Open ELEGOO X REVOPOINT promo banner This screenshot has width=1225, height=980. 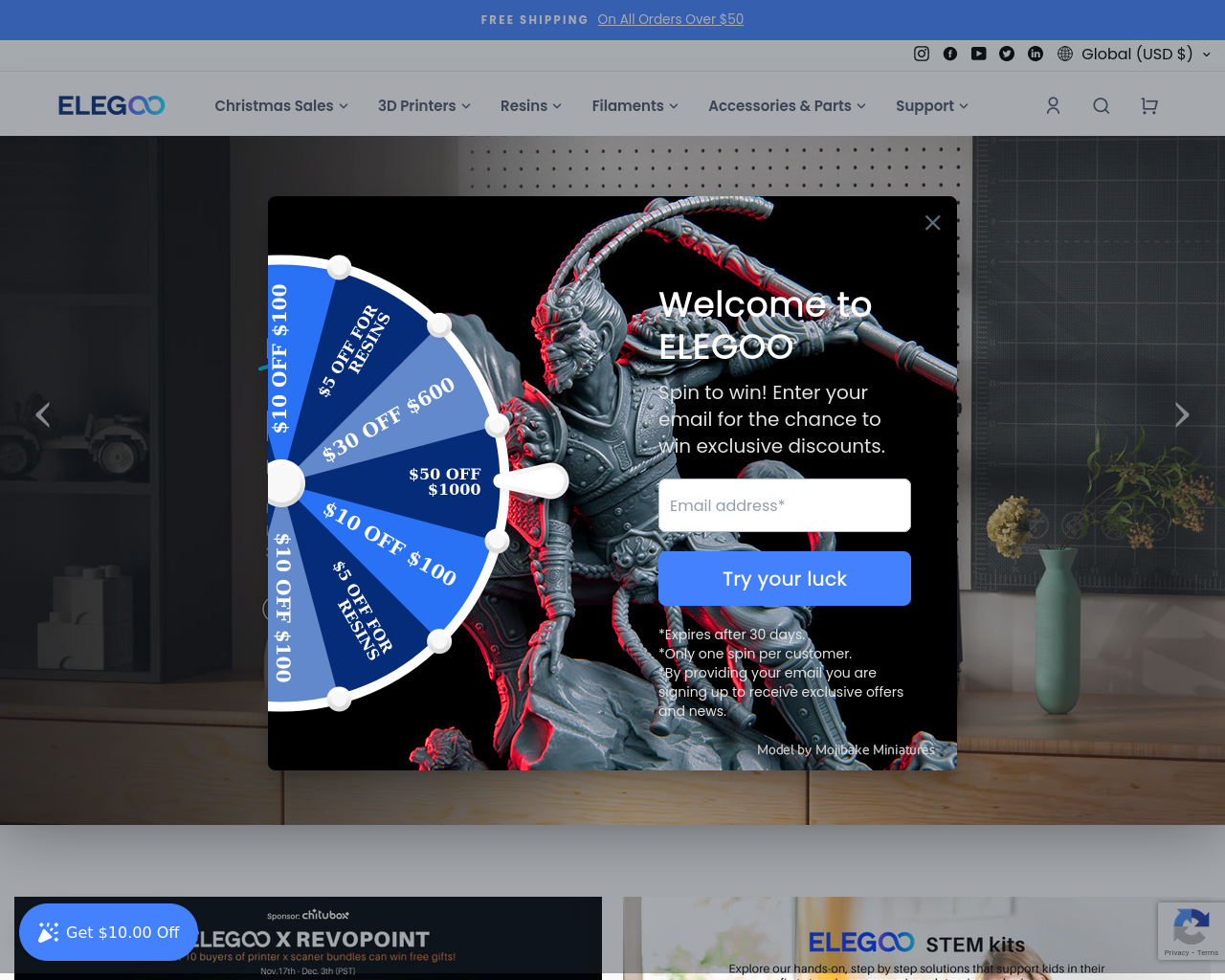[x=308, y=938]
